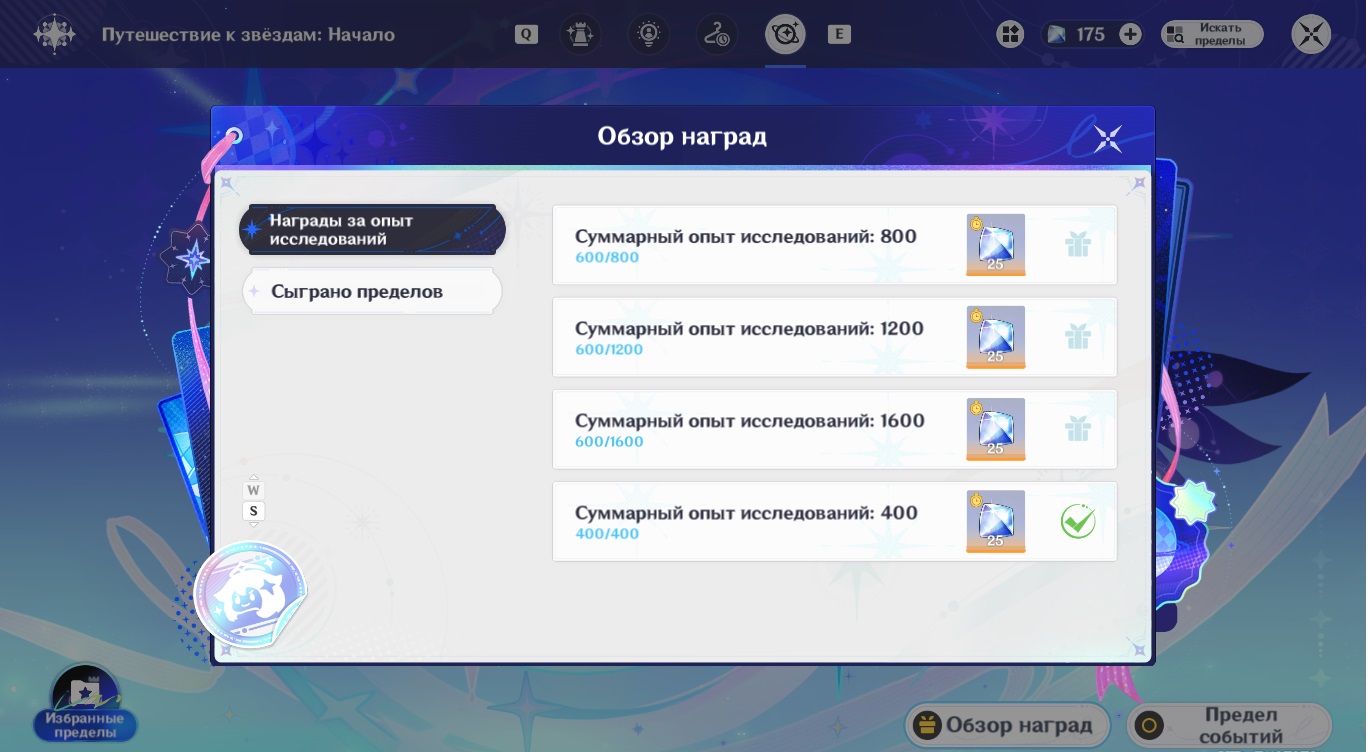1368x752 pixels.
Task: Click the Искать пределы button
Action: tap(1212, 35)
